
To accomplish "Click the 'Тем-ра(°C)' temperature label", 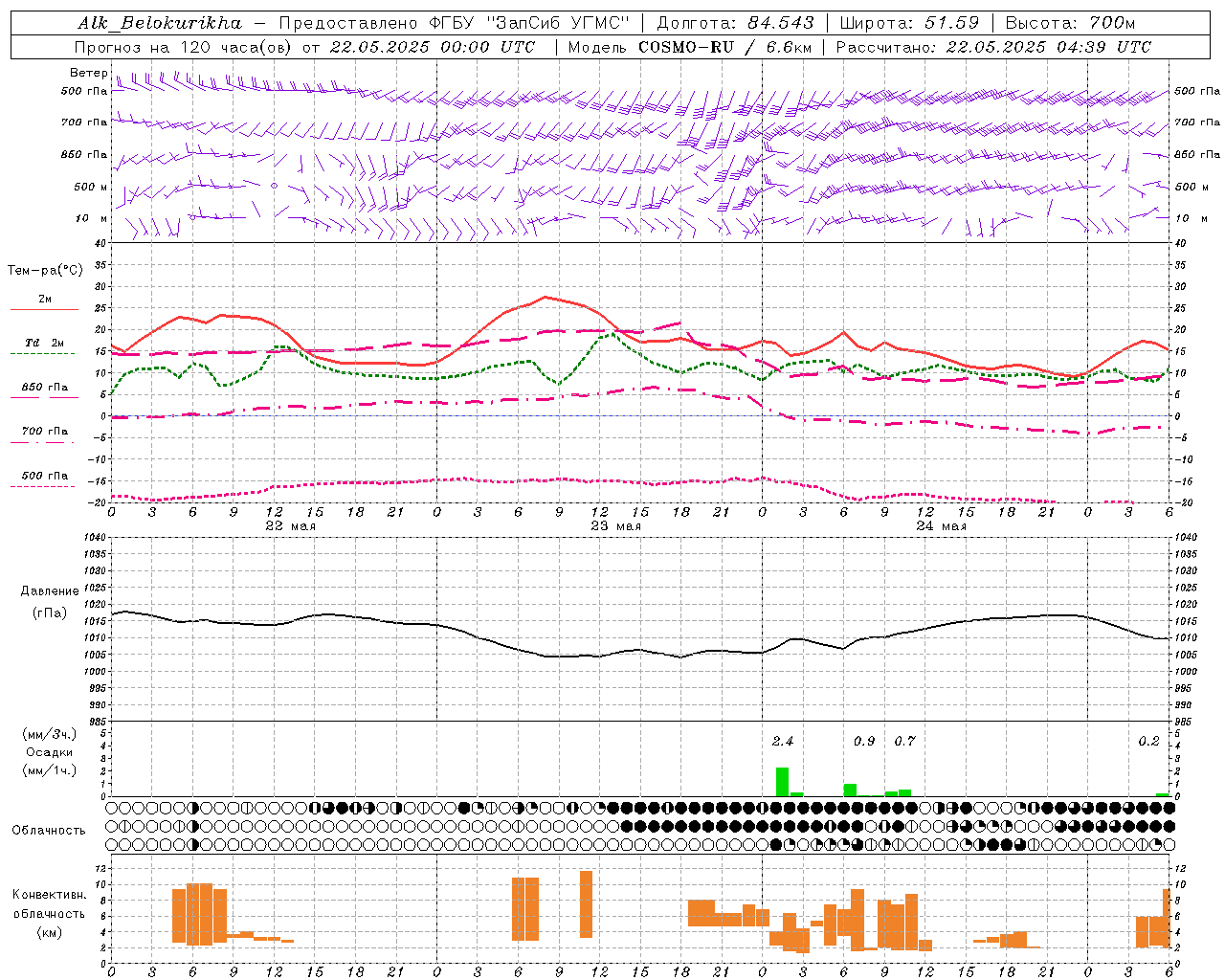I will tap(45, 271).
